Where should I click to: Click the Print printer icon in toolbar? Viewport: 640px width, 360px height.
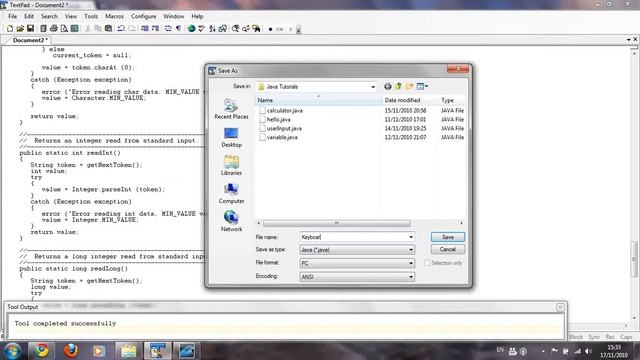pos(53,29)
